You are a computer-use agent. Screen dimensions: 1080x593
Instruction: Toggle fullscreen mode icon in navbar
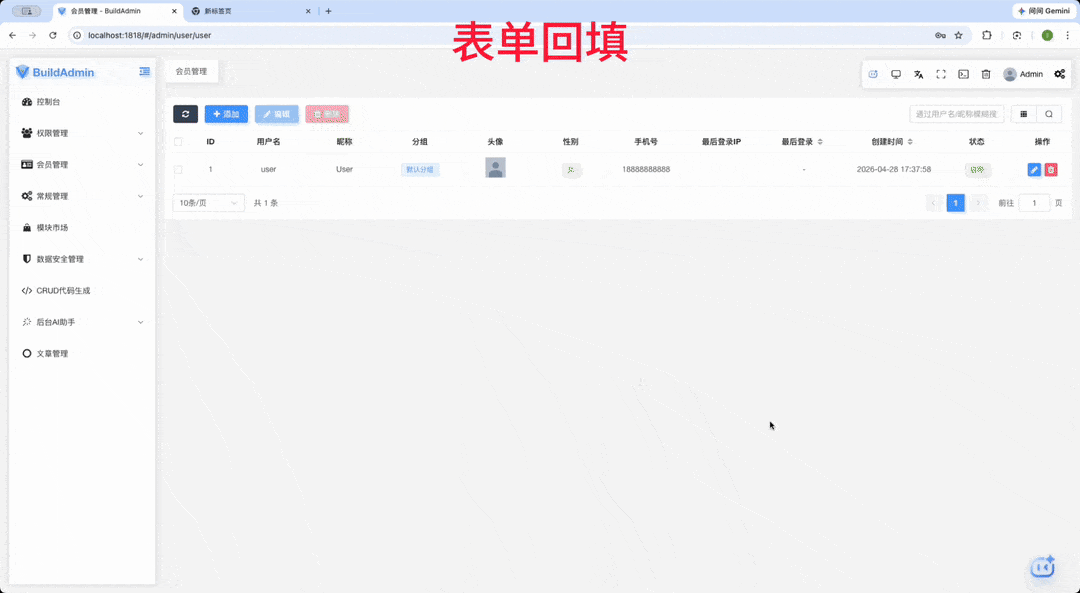click(941, 74)
